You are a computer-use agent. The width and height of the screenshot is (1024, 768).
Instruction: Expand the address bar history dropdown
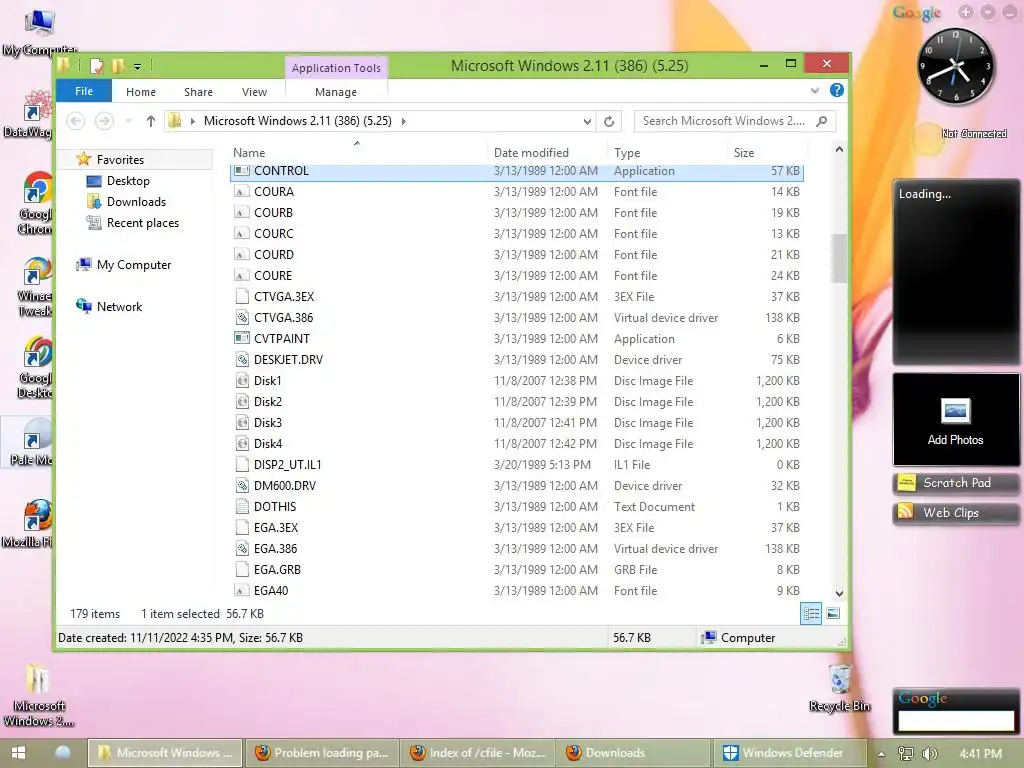pos(587,121)
